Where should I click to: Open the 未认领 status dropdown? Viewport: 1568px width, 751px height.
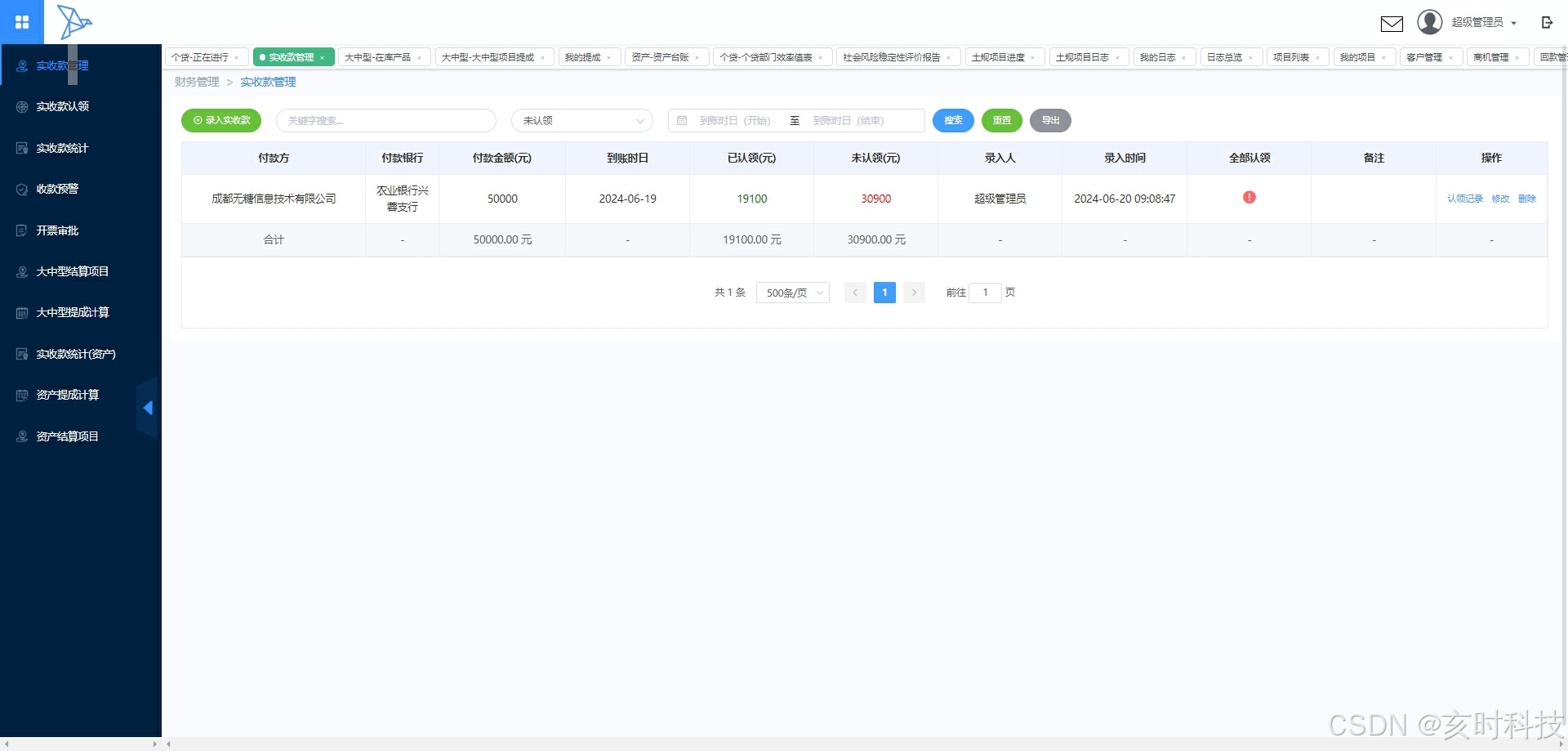[x=581, y=120]
